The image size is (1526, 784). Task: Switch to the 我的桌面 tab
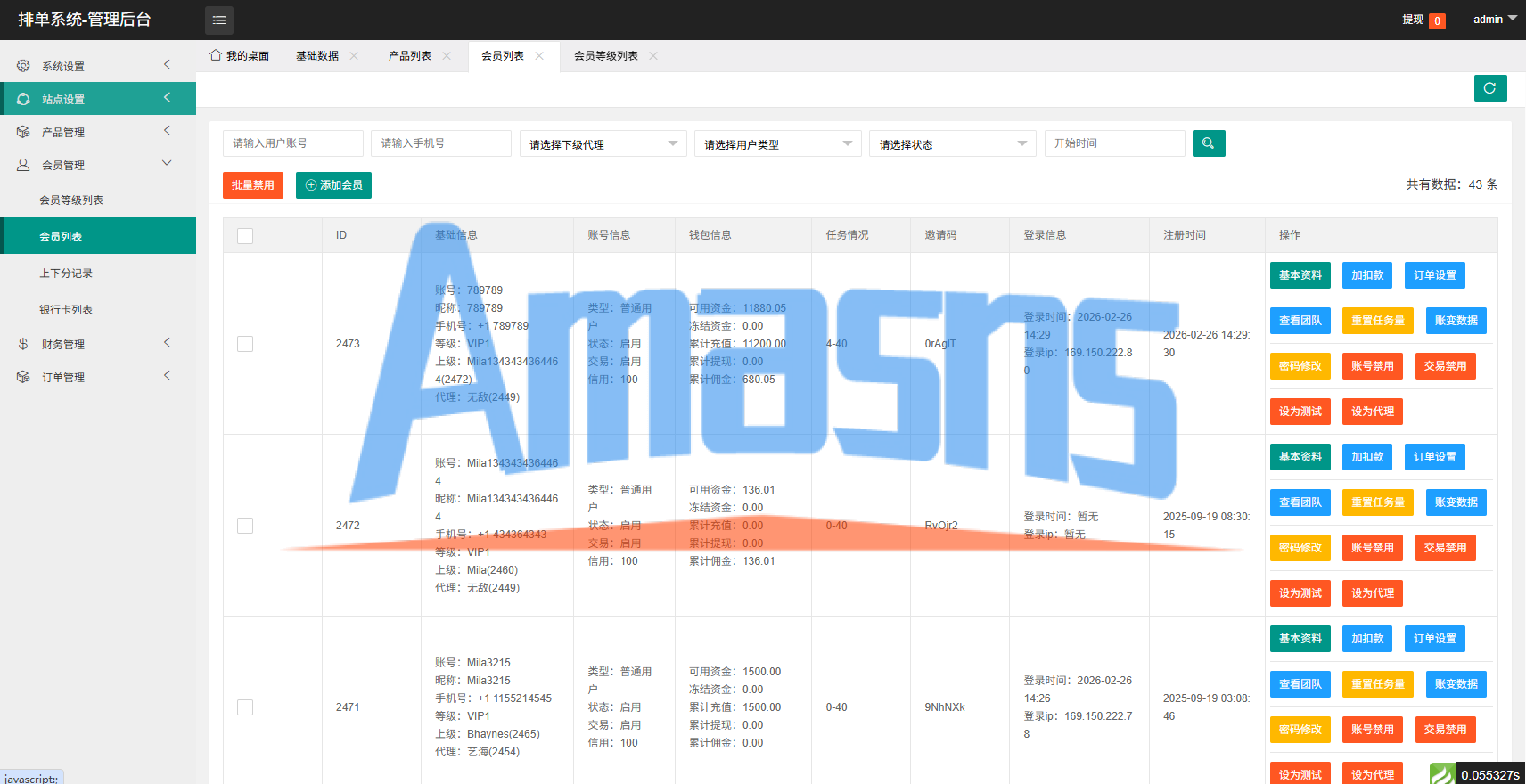pos(240,55)
